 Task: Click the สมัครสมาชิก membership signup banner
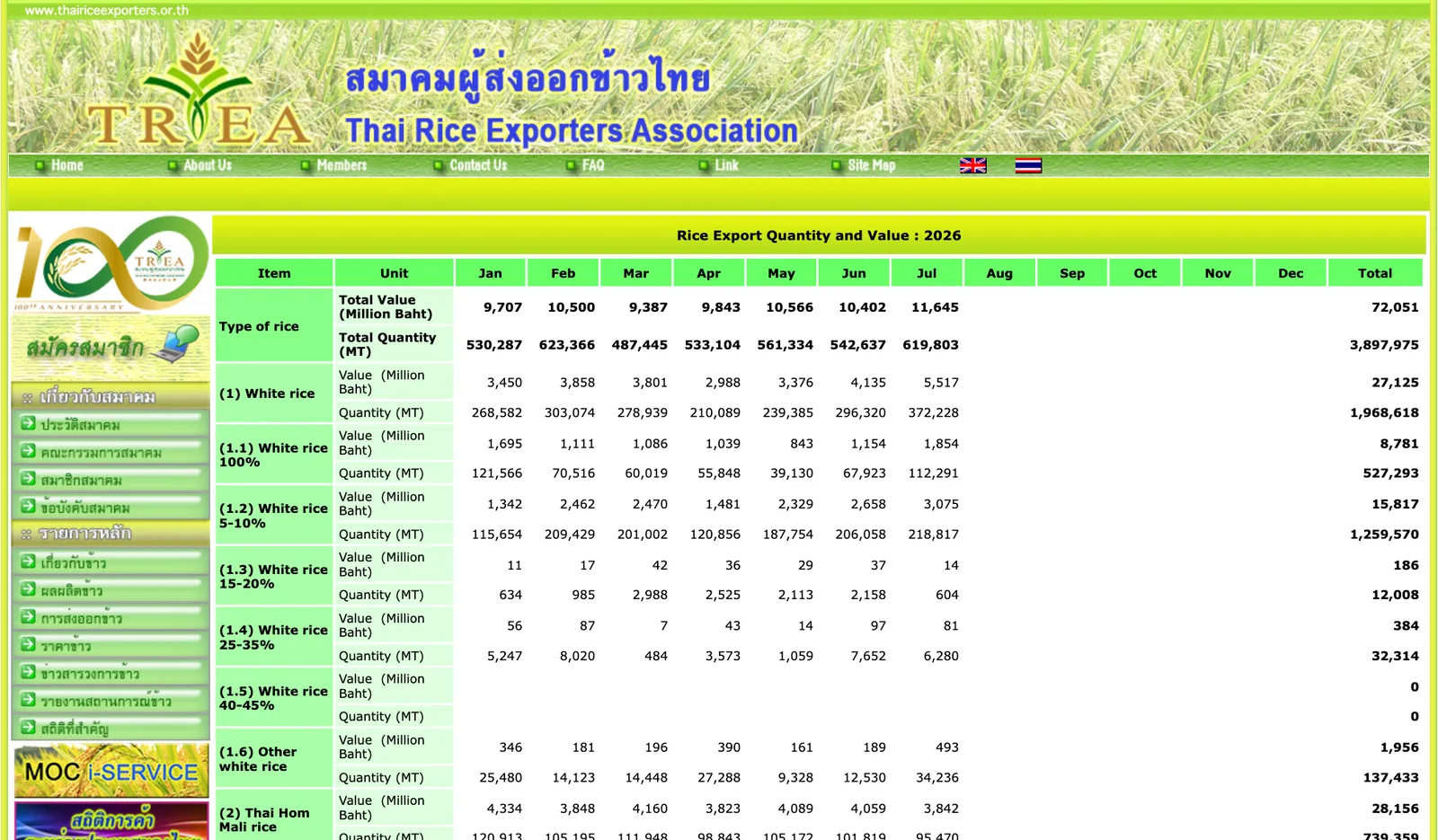pyautogui.click(x=111, y=347)
